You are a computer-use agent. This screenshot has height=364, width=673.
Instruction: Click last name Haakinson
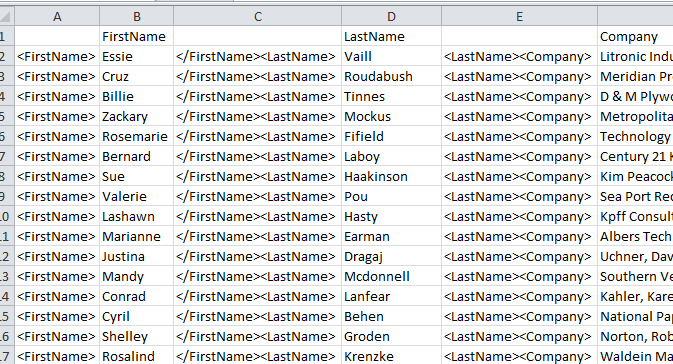point(391,176)
